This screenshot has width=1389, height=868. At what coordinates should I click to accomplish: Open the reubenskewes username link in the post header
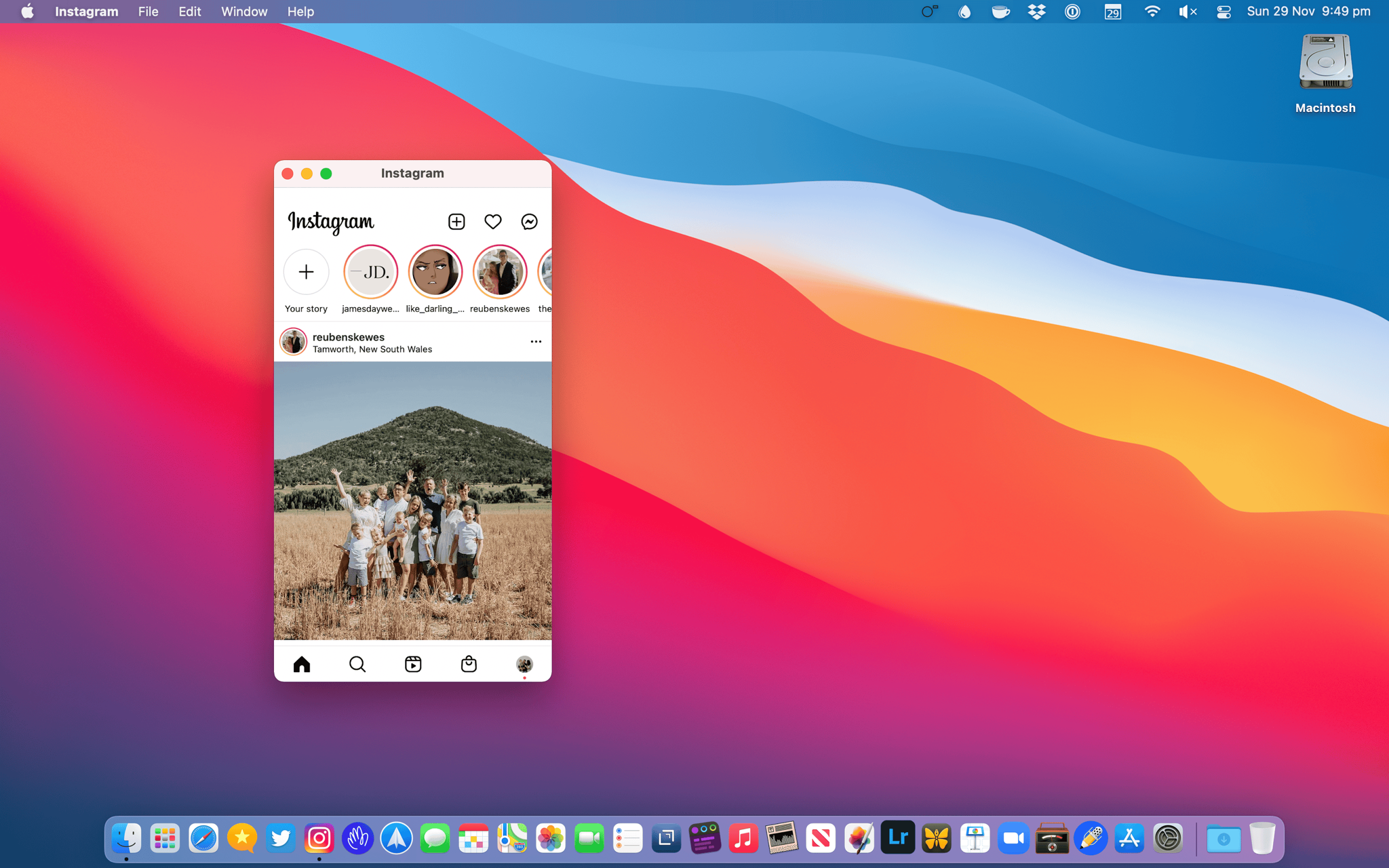348,337
